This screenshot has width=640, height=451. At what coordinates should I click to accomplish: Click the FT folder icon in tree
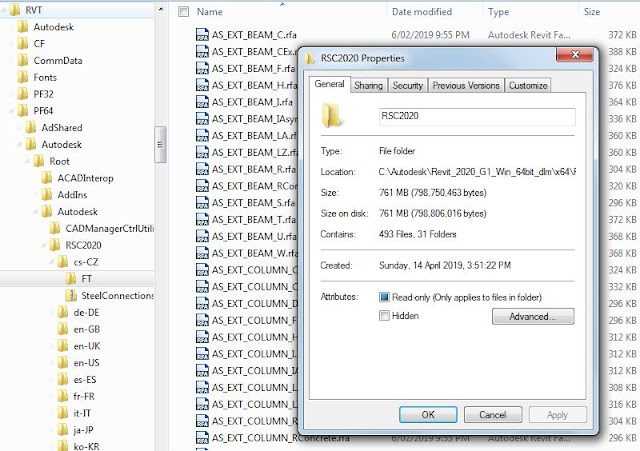pyautogui.click(x=71, y=278)
